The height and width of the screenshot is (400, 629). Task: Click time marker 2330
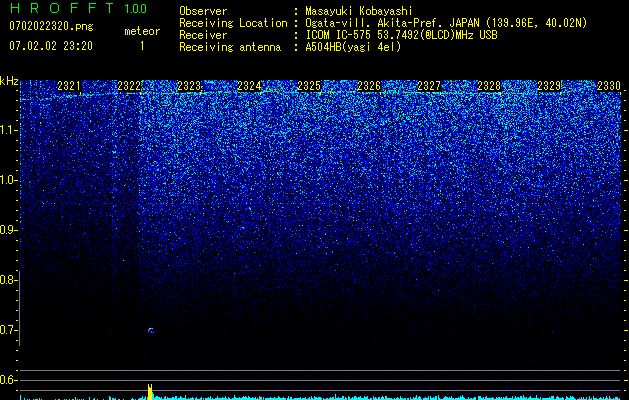(x=609, y=86)
